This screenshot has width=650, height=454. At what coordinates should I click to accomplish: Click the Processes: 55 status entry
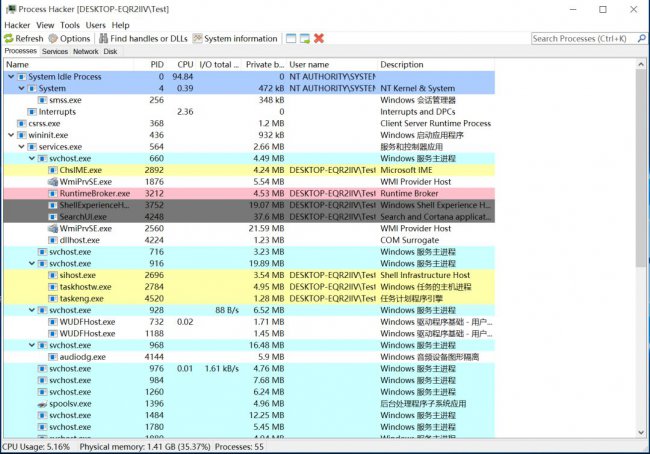pyautogui.click(x=239, y=447)
